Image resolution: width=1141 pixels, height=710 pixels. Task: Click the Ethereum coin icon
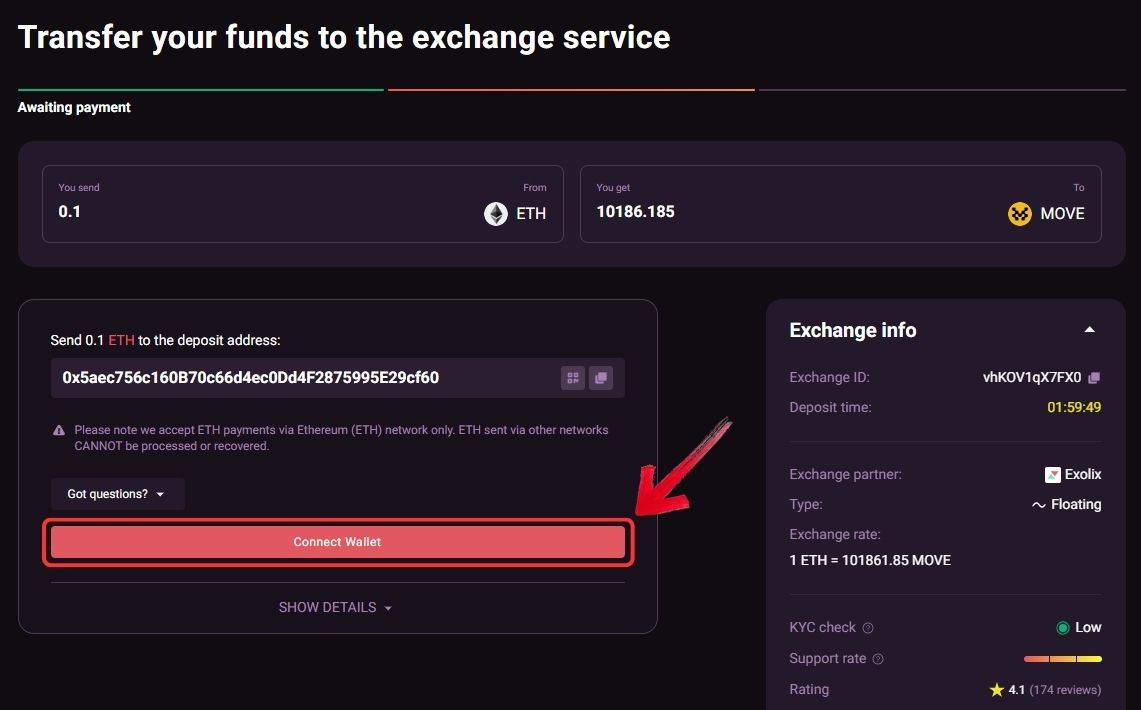496,213
